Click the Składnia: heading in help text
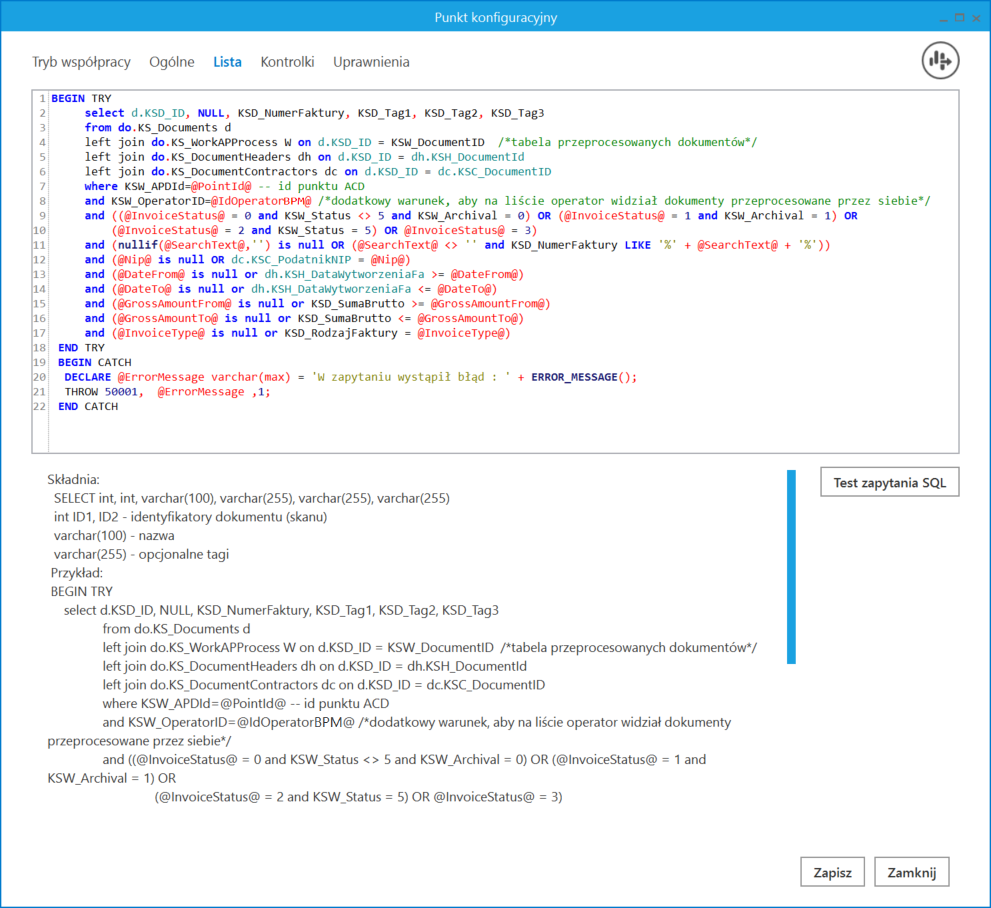 point(73,480)
